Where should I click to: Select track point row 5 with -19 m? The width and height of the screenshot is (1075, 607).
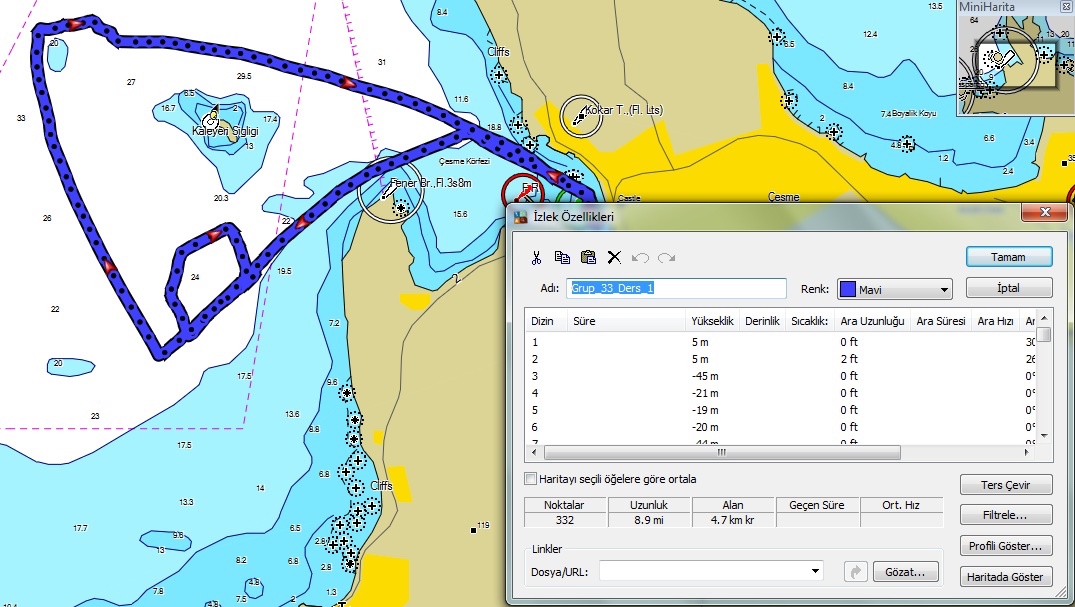click(x=780, y=410)
